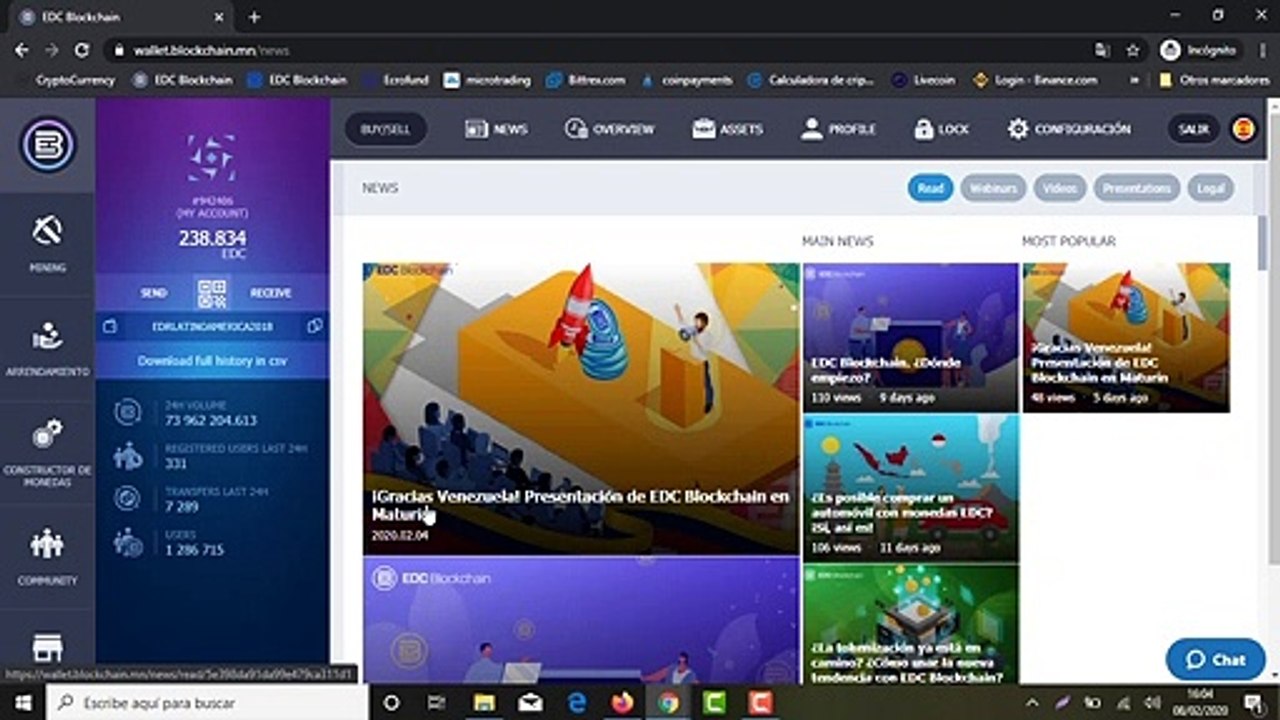
Task: Click the 24H volume value 73 962 204.613
Action: point(211,420)
